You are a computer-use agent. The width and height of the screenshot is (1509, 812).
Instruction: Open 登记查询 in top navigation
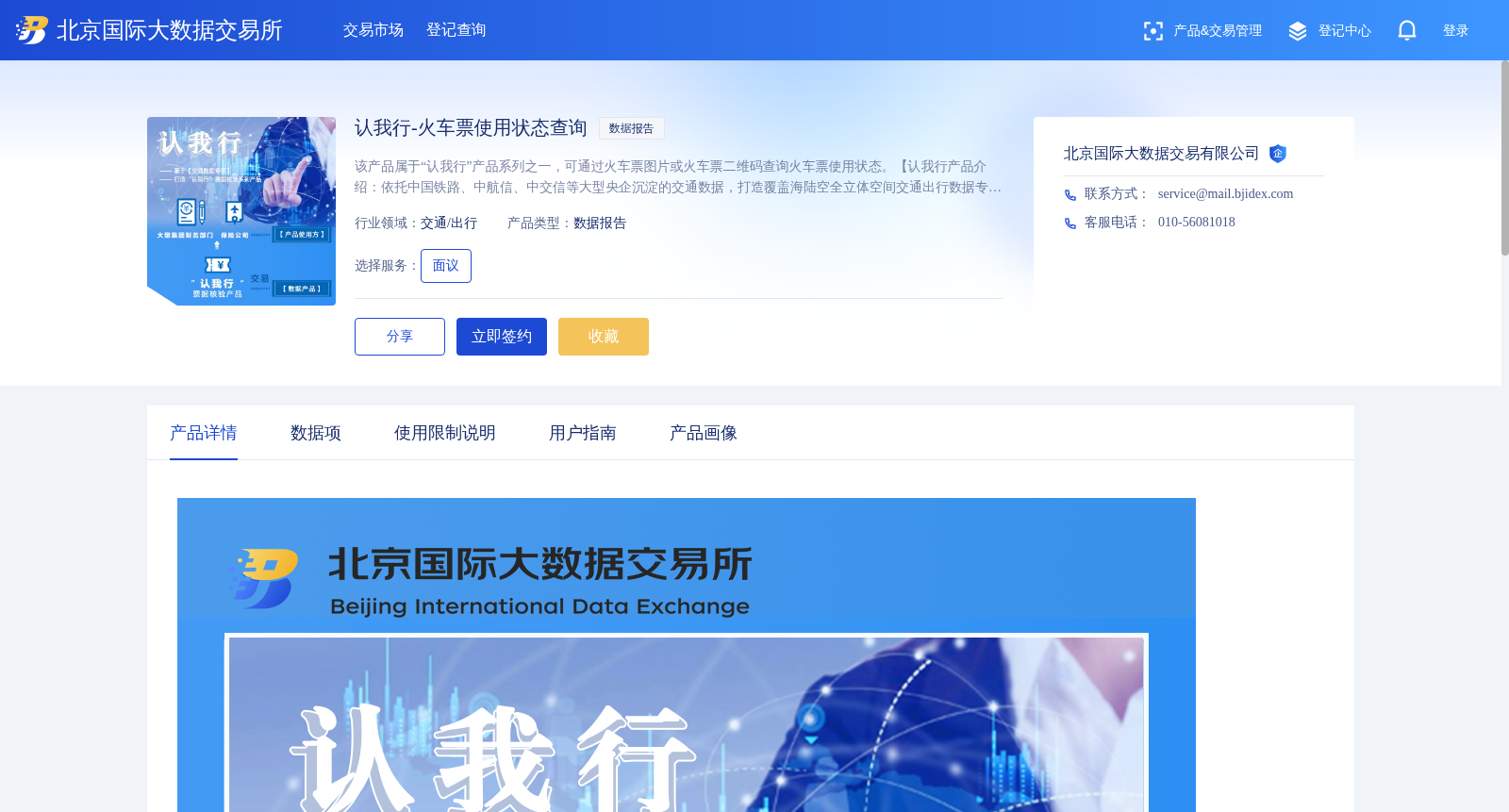point(456,30)
